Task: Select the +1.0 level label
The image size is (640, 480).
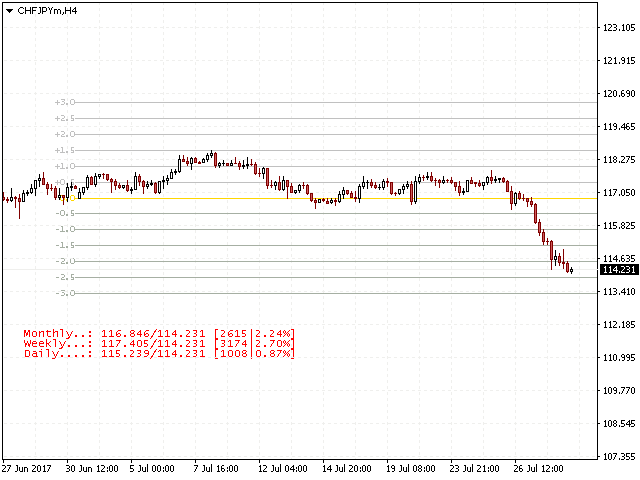Action: click(x=66, y=166)
